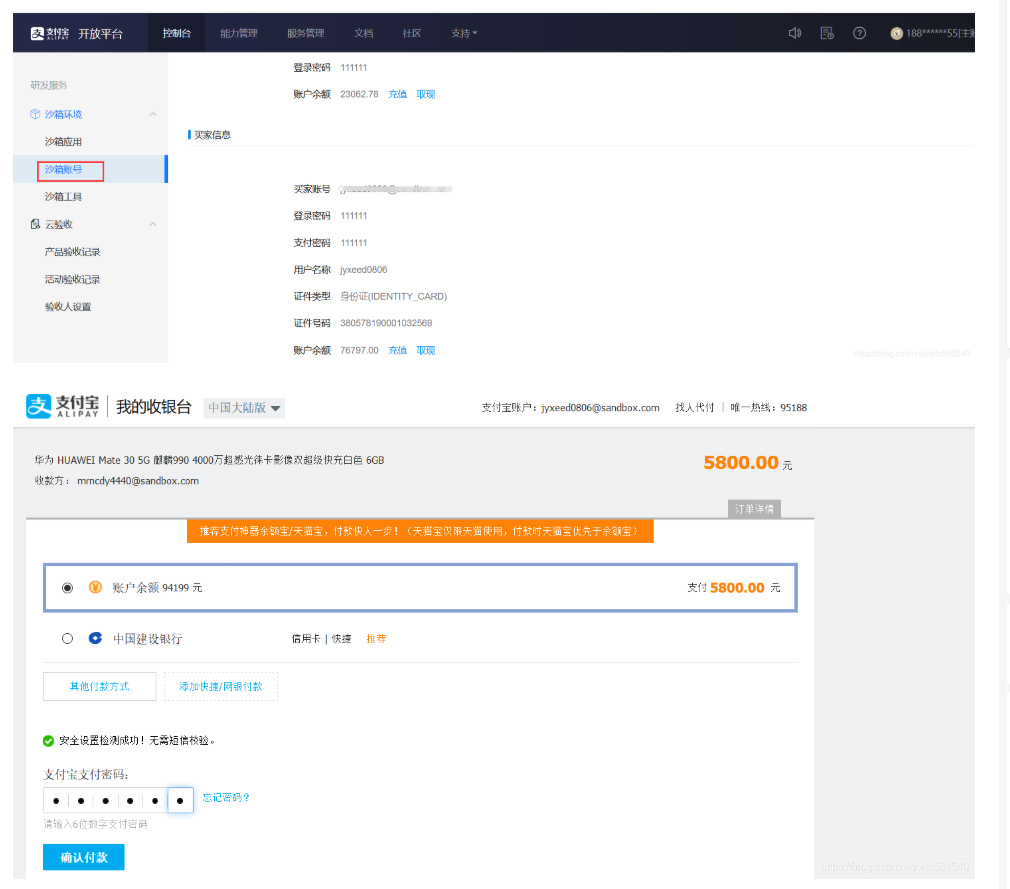Click the 用户名称 value jyxeed0806
The height and width of the screenshot is (889, 1010).
[x=364, y=269]
